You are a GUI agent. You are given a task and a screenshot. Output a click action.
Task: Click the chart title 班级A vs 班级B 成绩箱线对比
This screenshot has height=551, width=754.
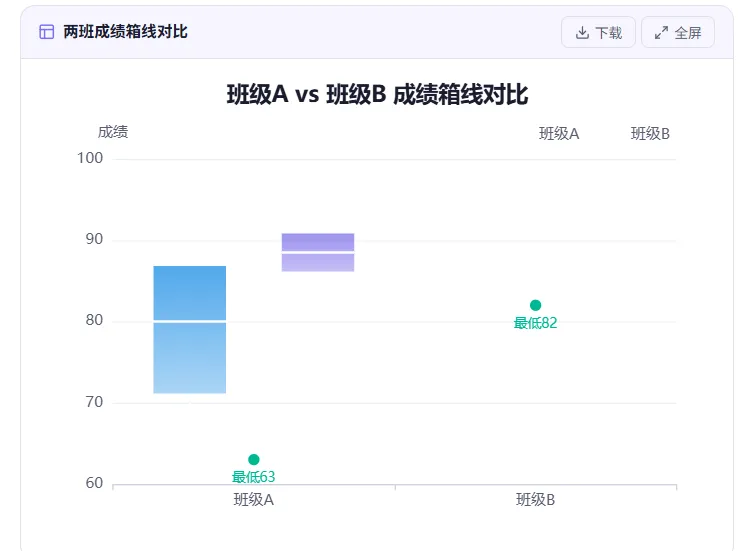377,95
